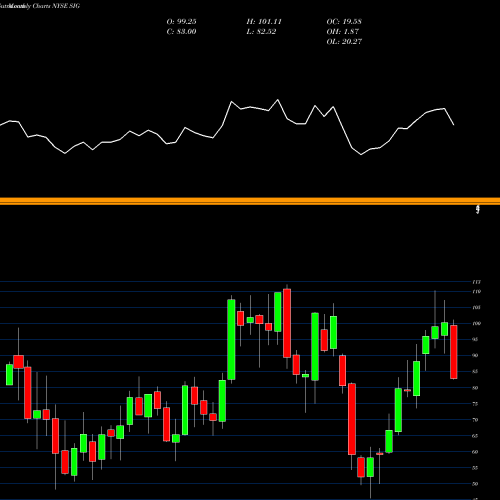Click the 95 price axis label
This screenshot has width=500, height=500.
point(475,339)
